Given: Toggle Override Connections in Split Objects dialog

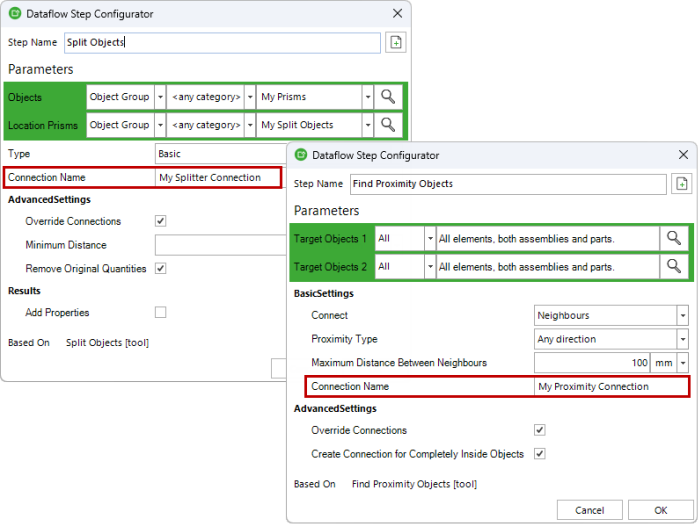Looking at the screenshot, I should coord(160,221).
